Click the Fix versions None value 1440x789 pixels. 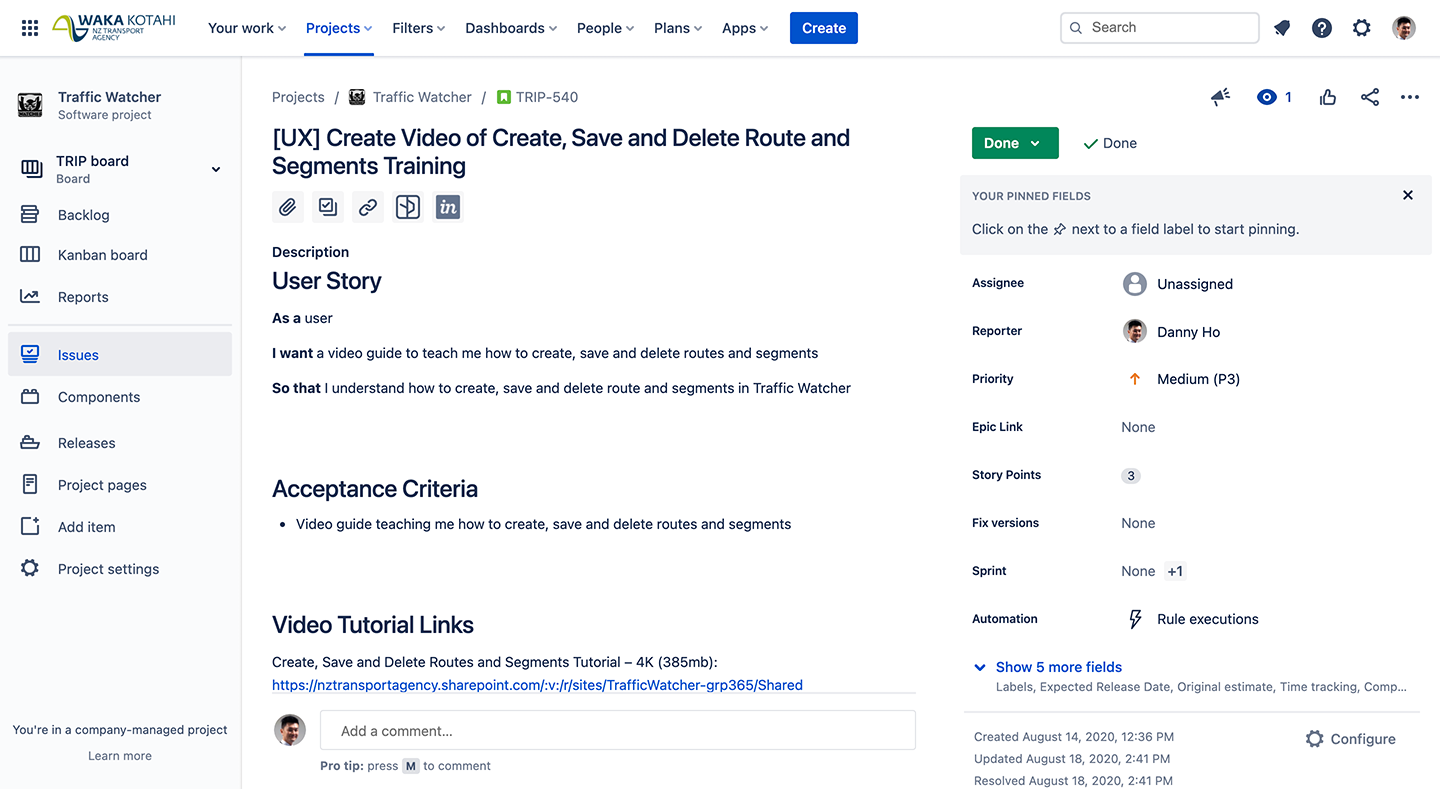pos(1138,523)
